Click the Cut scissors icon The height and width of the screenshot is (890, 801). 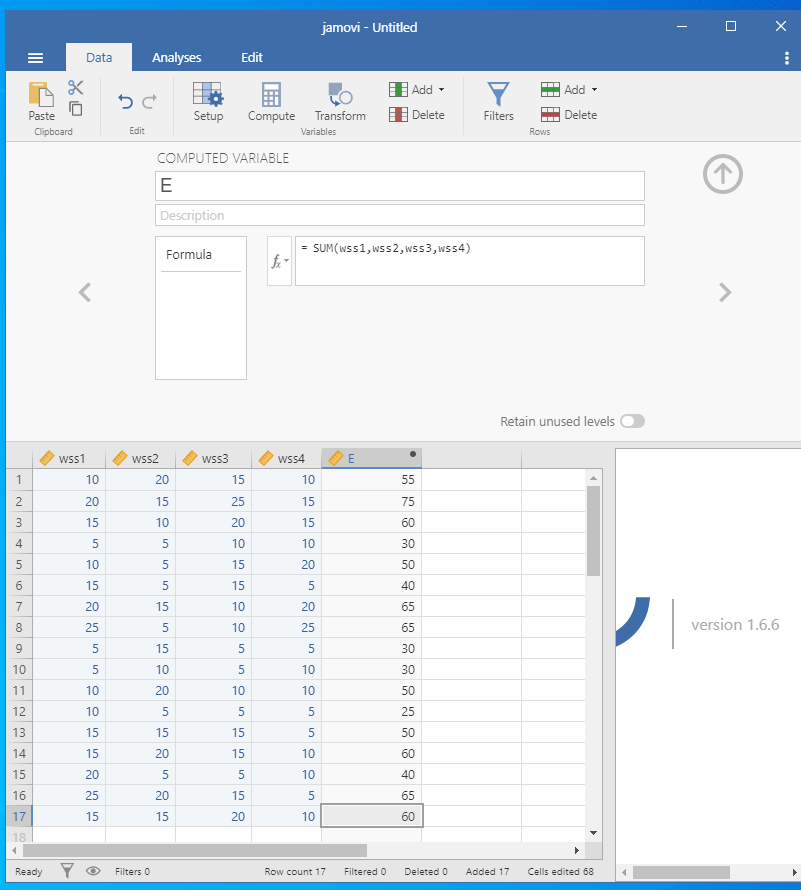[76, 88]
